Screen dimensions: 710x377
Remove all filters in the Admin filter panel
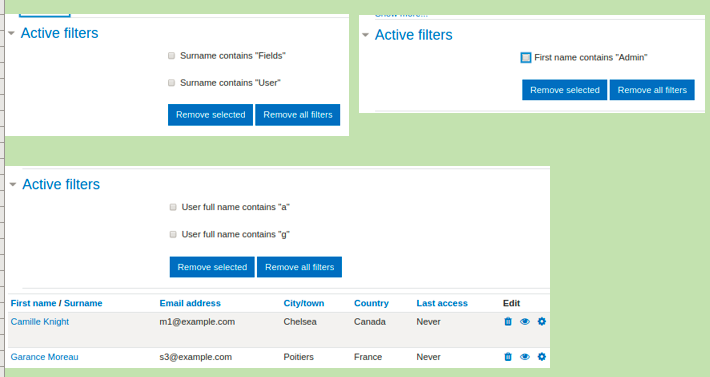652,90
